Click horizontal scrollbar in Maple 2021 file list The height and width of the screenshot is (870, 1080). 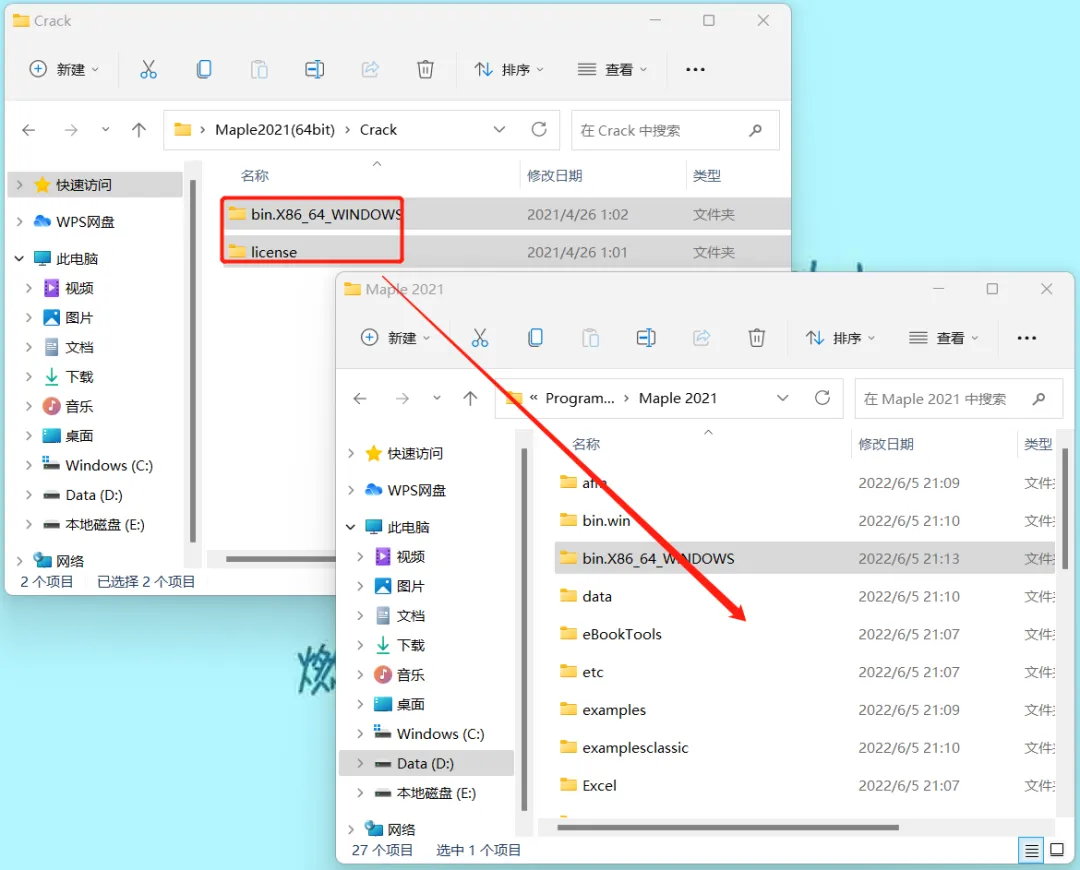(x=727, y=827)
